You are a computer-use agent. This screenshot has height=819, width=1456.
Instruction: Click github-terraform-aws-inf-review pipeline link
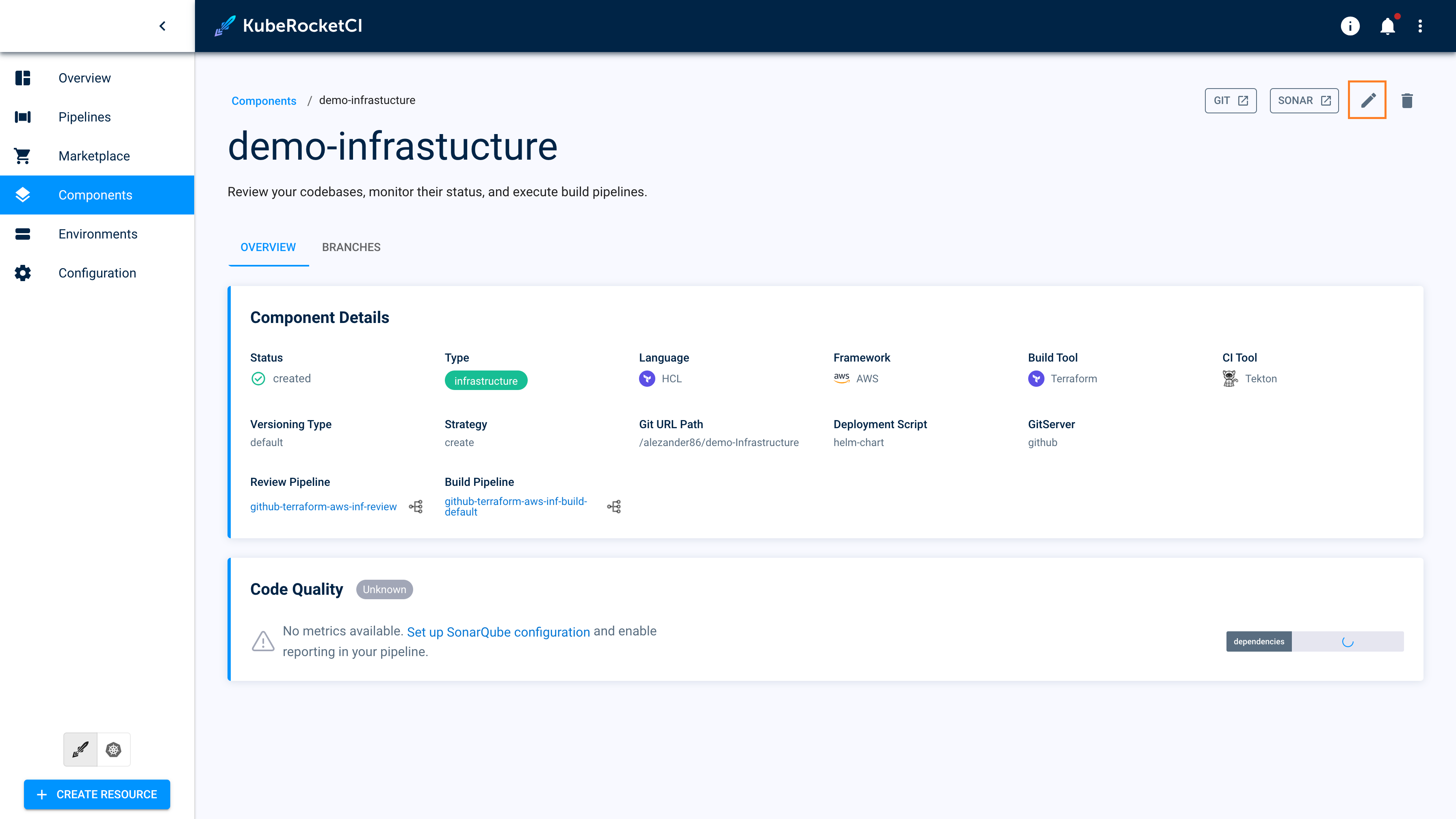[x=323, y=506]
